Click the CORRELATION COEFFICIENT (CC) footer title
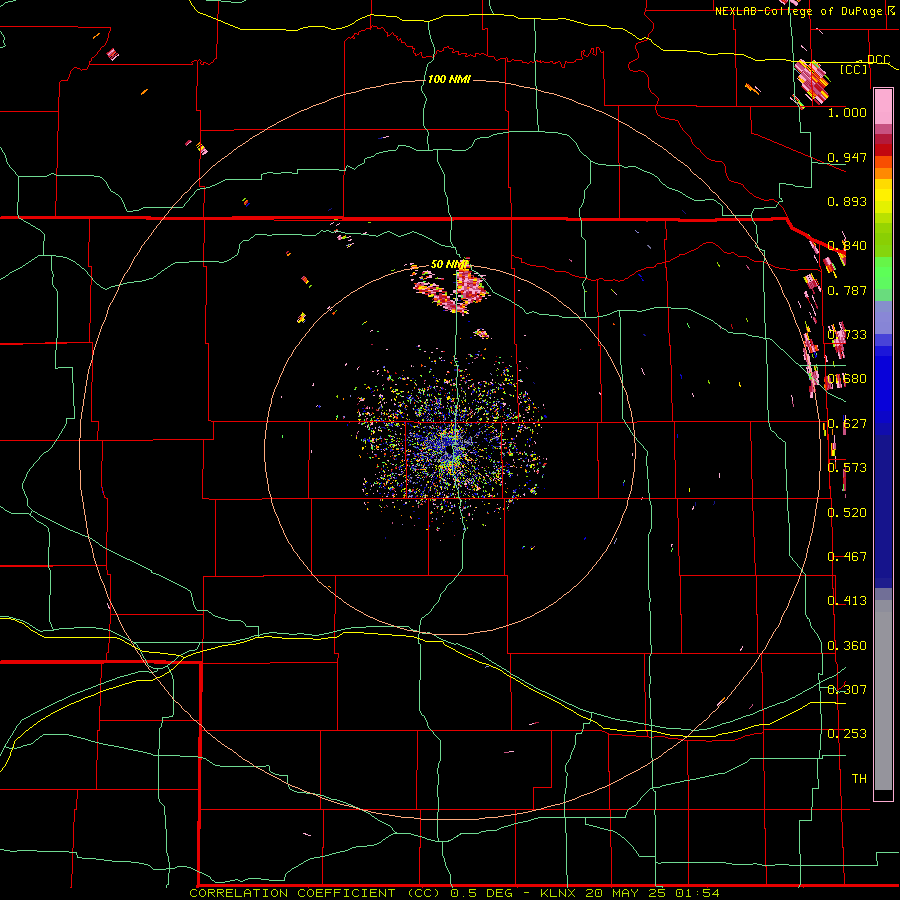The image size is (900, 900). pyautogui.click(x=317, y=893)
